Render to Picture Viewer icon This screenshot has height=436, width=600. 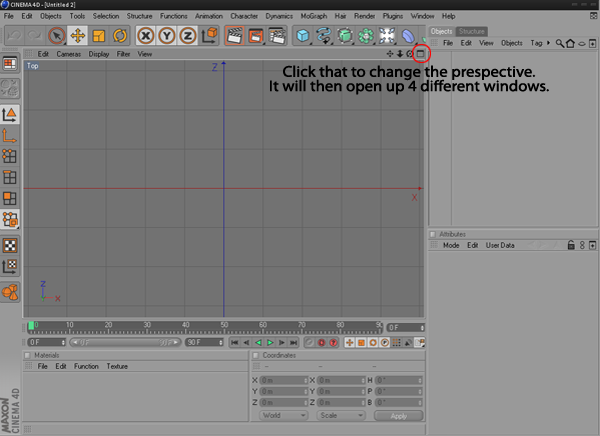point(256,36)
